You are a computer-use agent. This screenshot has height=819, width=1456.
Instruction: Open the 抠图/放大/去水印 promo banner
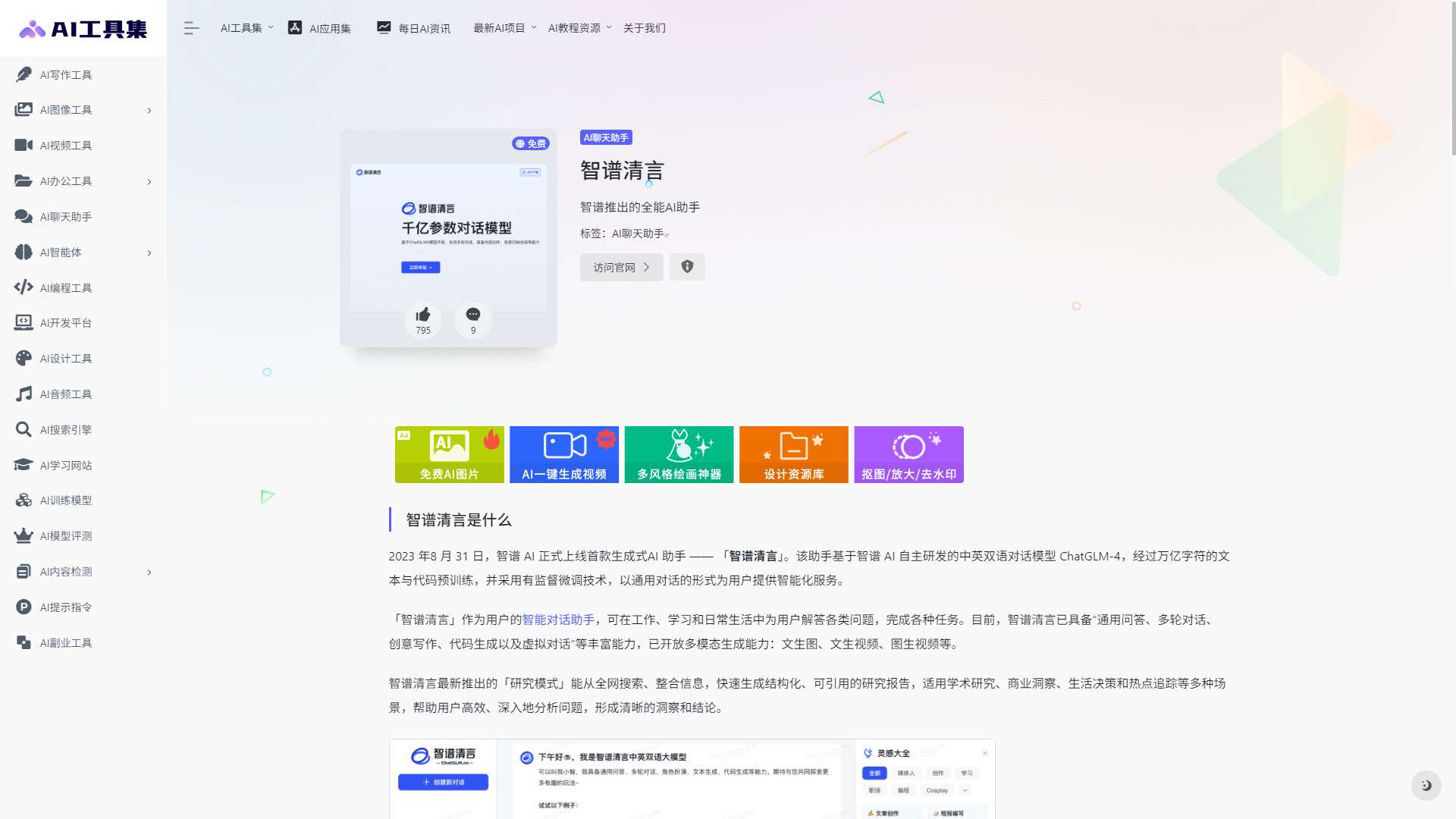point(908,454)
